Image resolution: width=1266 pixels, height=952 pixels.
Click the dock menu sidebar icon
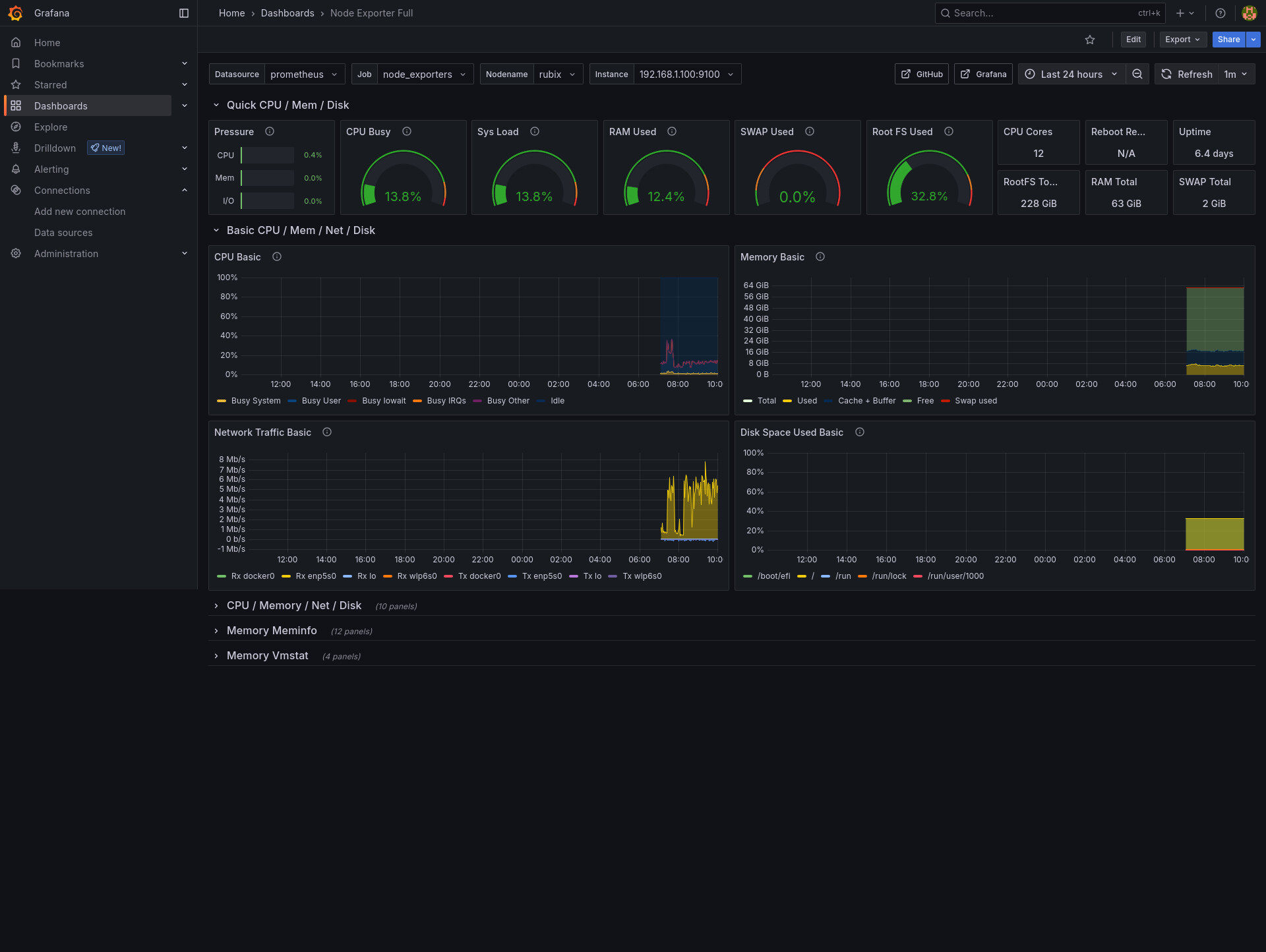point(184,13)
